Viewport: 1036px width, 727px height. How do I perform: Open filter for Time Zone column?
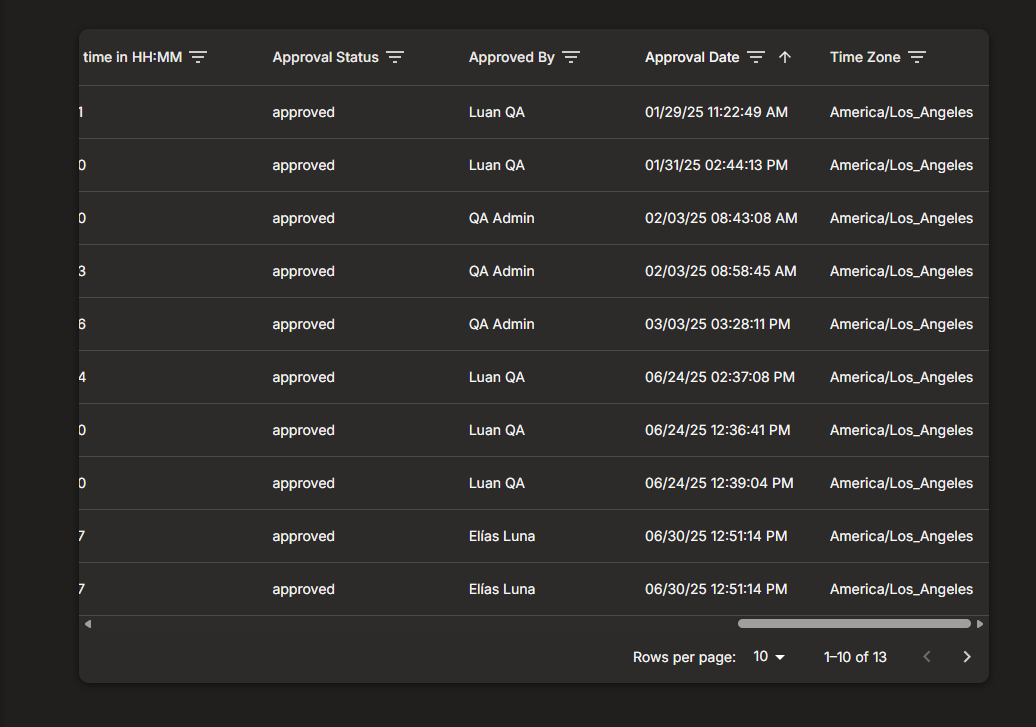click(x=917, y=57)
